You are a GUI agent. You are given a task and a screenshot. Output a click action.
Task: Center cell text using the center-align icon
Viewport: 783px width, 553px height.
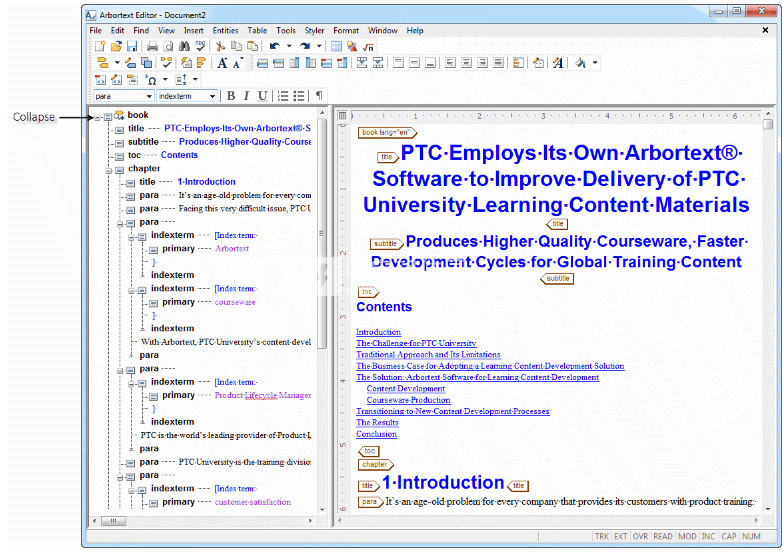click(x=466, y=63)
